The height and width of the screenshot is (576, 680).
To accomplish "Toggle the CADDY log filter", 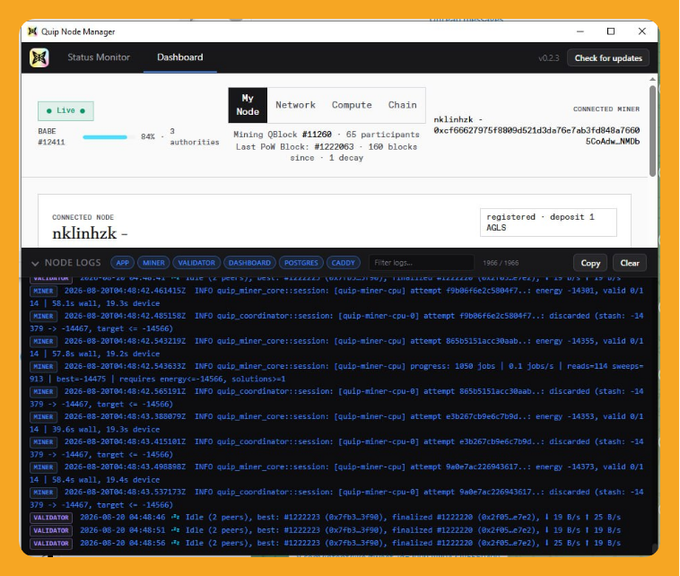I will coord(343,263).
